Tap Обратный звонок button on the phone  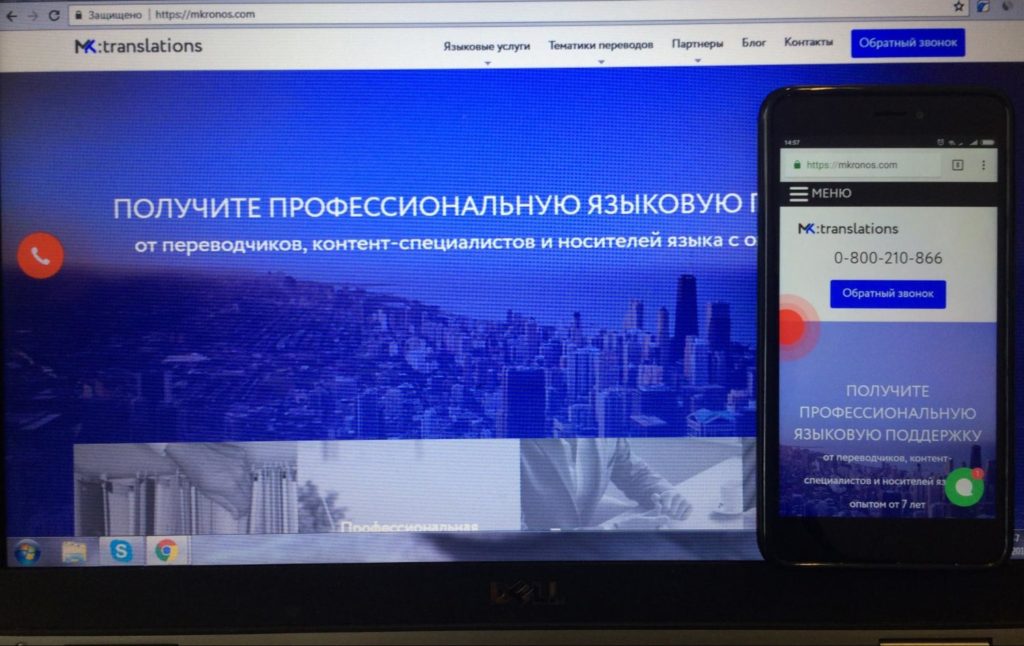coord(888,294)
